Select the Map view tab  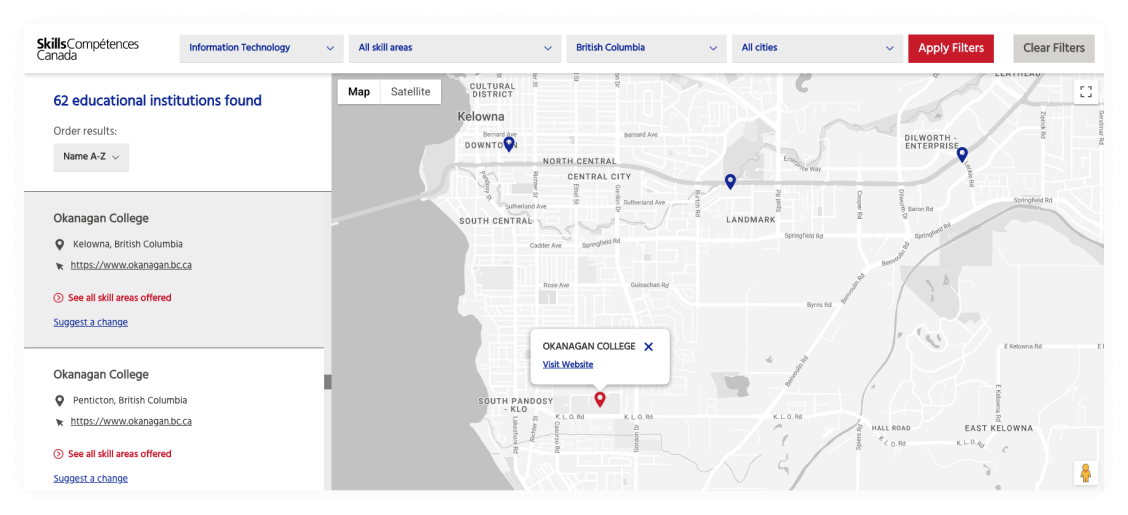(x=359, y=92)
